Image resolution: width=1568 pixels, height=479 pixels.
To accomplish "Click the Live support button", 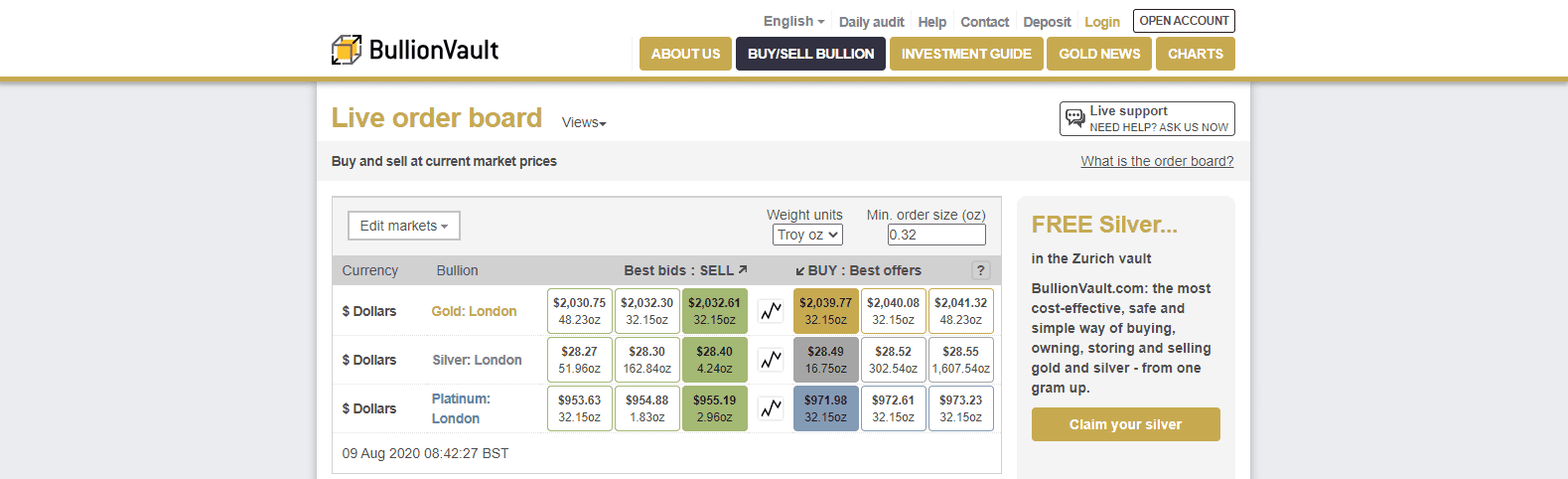I will (1147, 118).
